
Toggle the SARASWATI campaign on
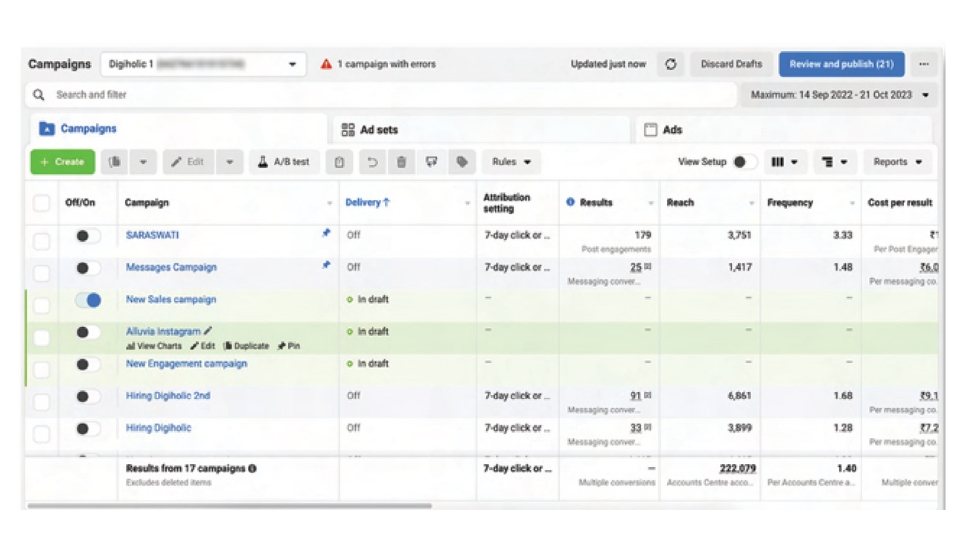tap(88, 236)
